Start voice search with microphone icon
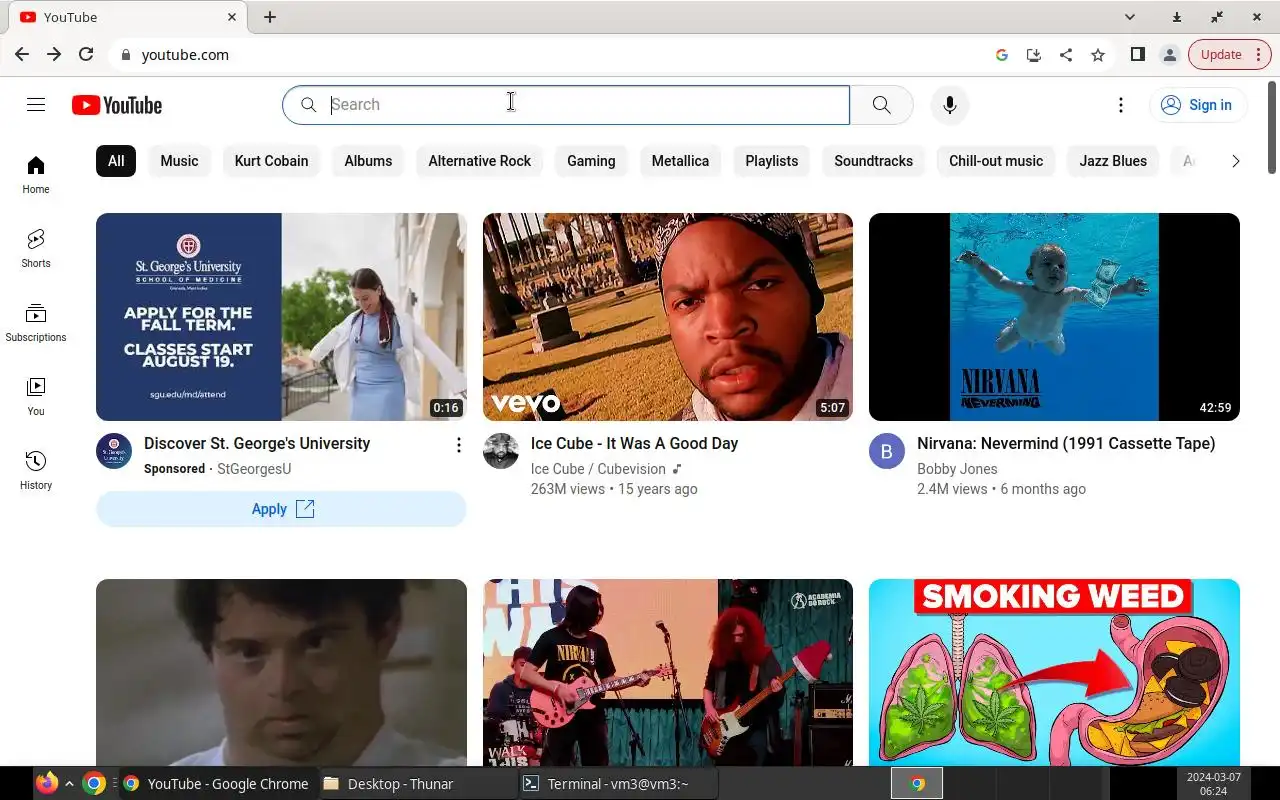 tap(950, 105)
